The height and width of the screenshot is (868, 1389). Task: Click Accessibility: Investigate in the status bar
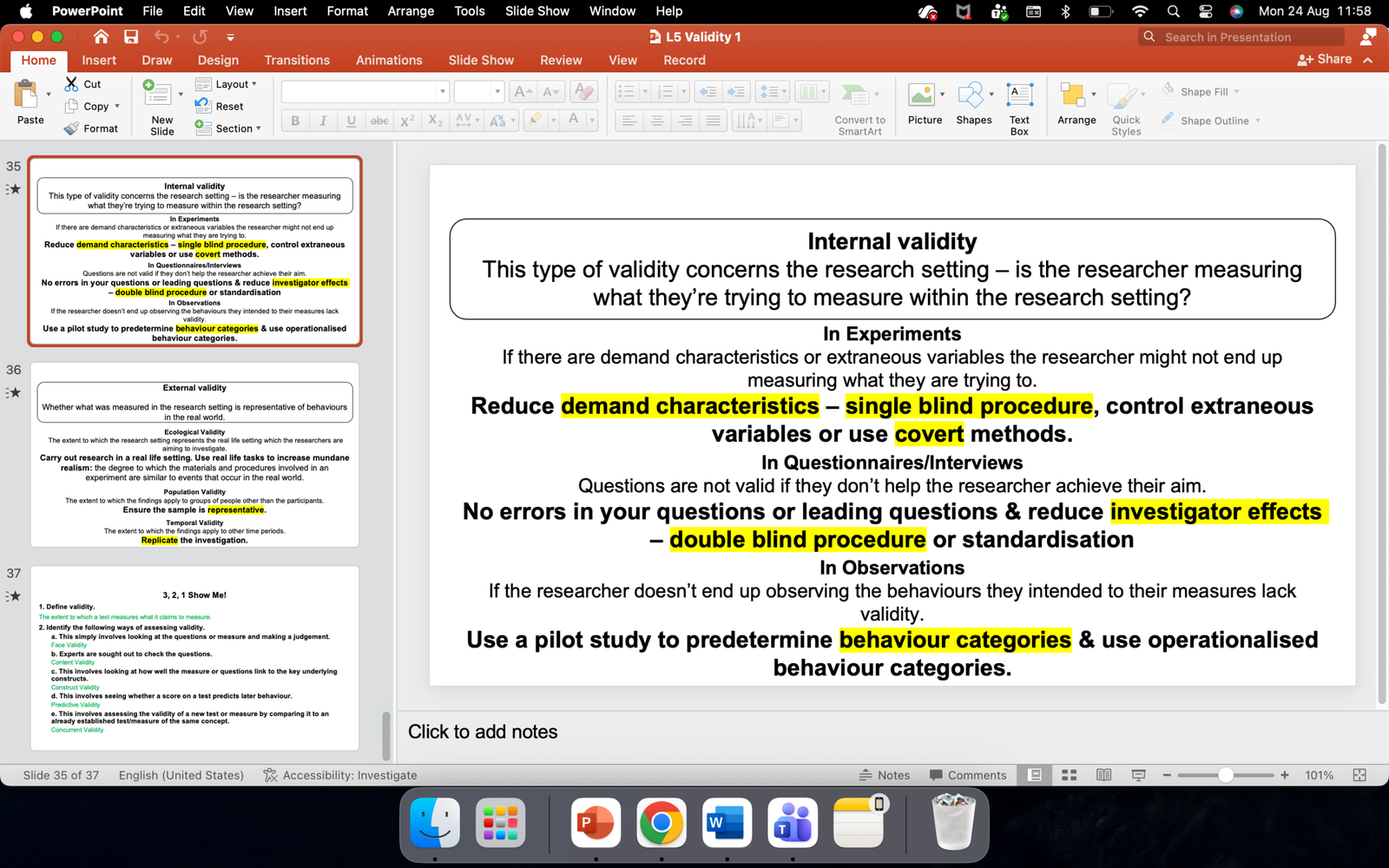(340, 775)
